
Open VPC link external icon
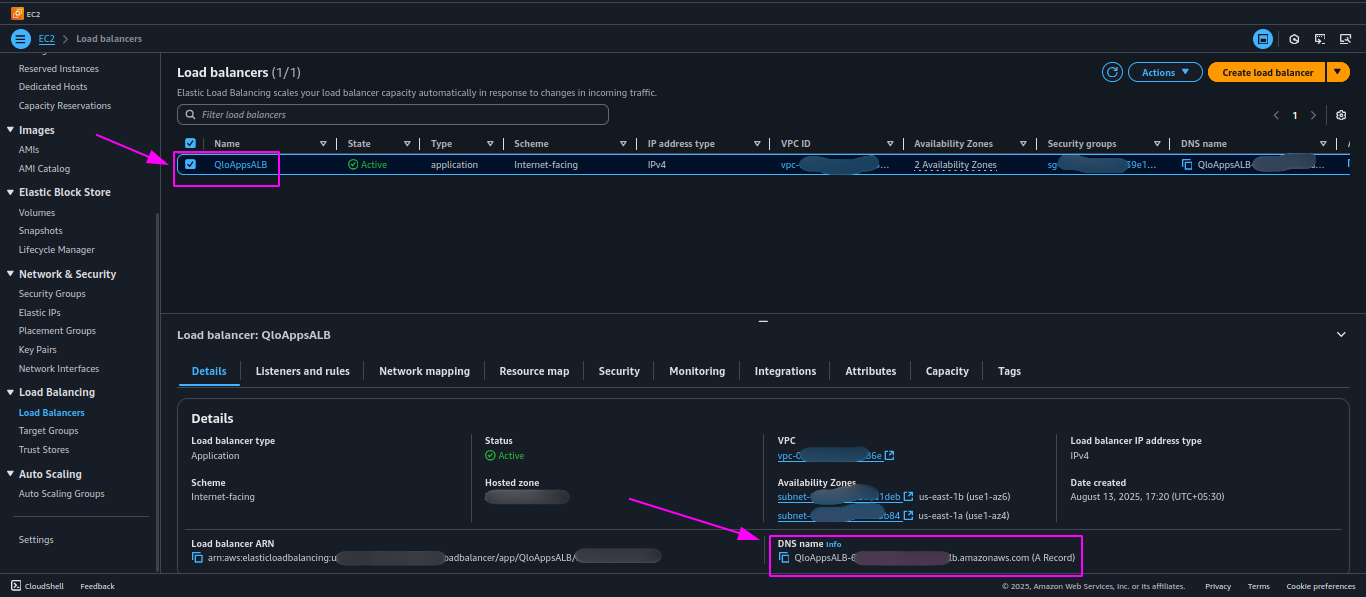click(x=890, y=456)
